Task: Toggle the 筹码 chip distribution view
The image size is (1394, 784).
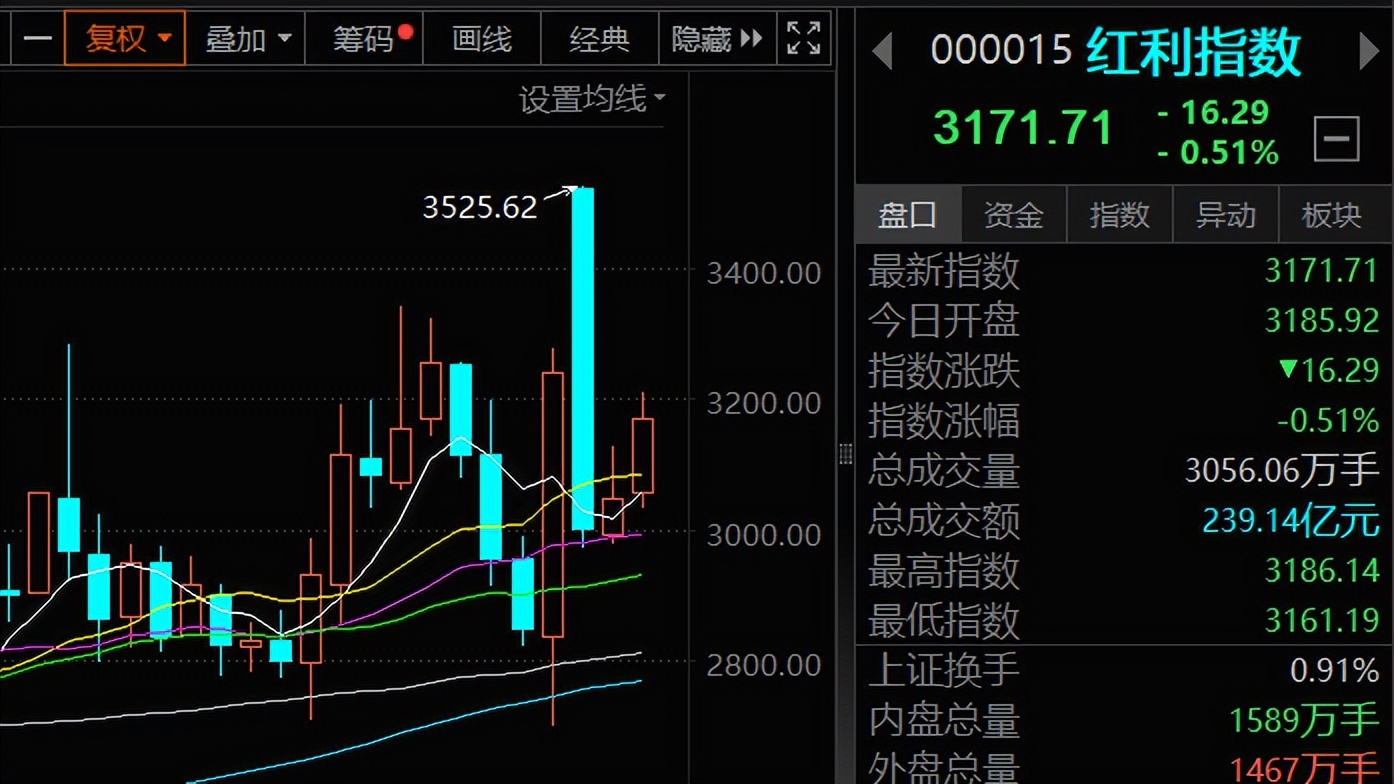Action: click(x=364, y=39)
